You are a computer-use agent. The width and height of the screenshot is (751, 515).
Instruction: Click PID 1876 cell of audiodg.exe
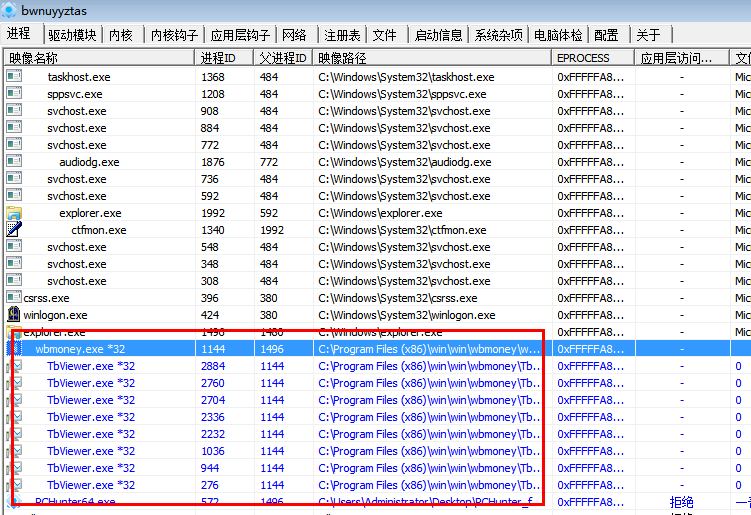click(213, 162)
